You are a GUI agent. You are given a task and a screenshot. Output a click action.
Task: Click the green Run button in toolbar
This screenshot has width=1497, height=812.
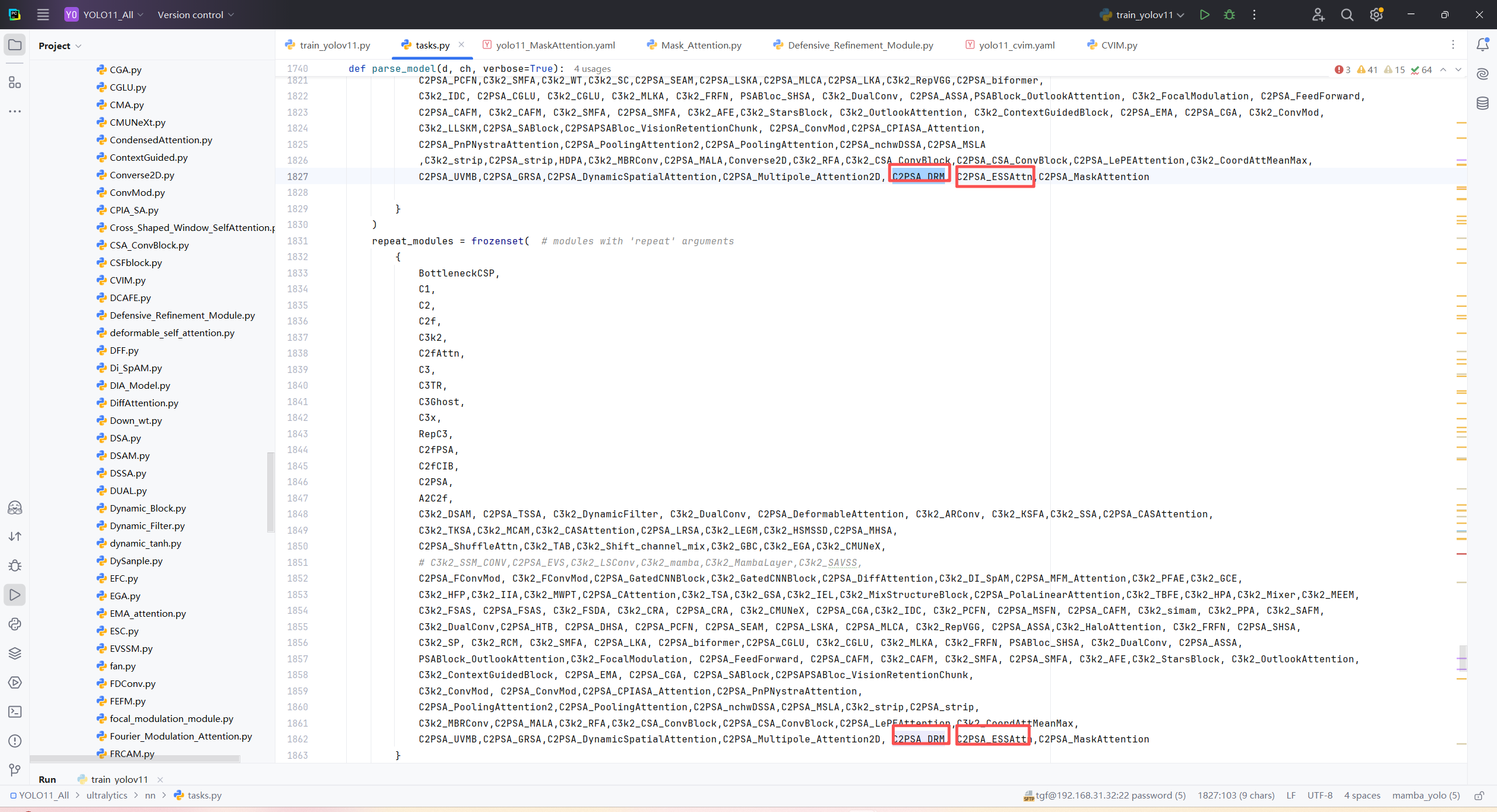click(1204, 15)
